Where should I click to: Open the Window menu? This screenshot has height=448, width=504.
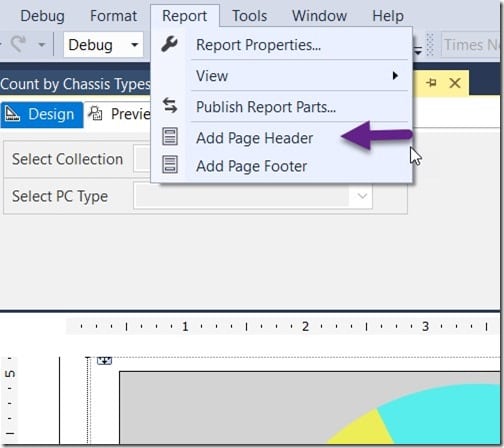[x=319, y=16]
